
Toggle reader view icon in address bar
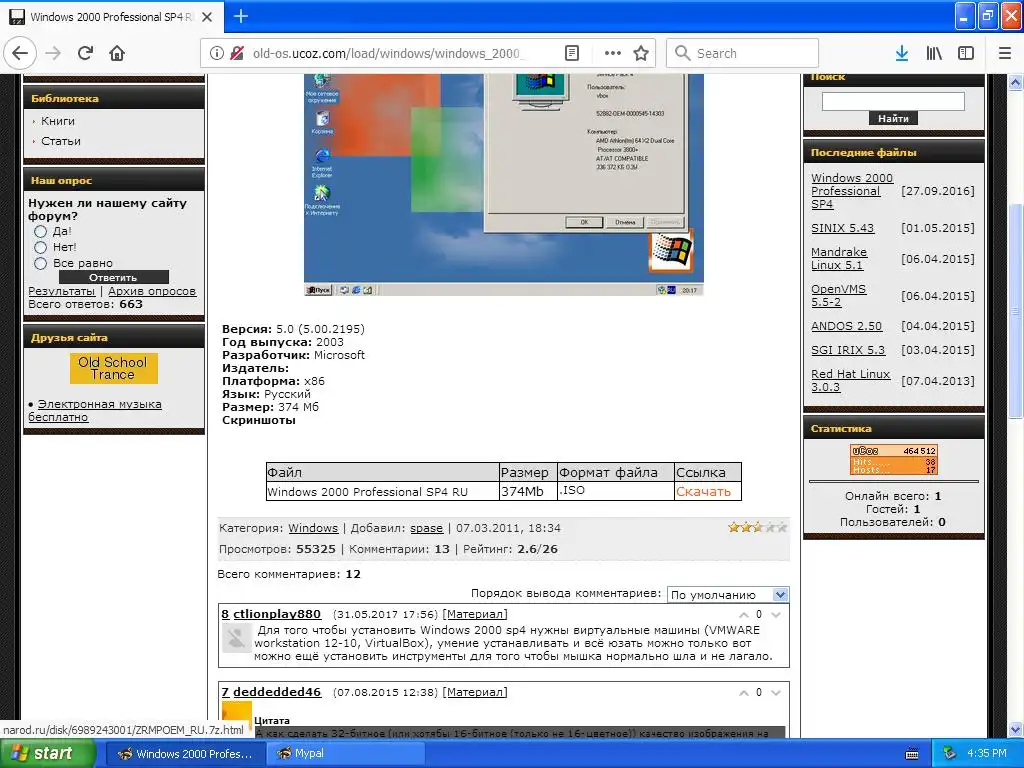[571, 53]
